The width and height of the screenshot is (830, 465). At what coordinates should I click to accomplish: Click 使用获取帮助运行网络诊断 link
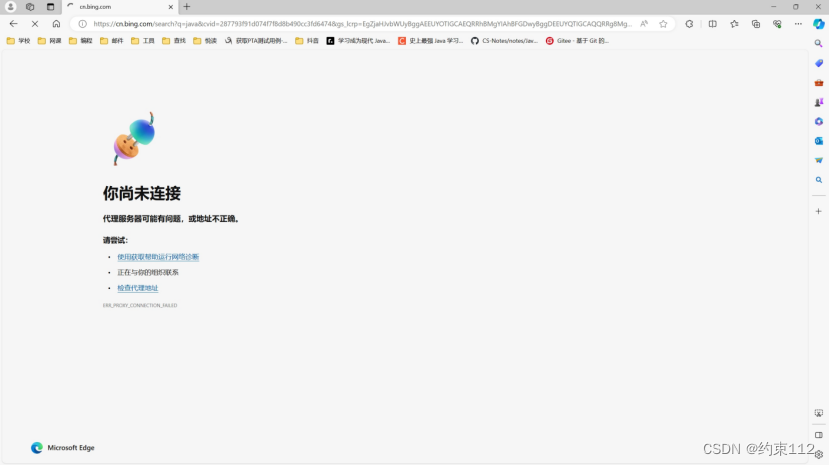tap(158, 257)
